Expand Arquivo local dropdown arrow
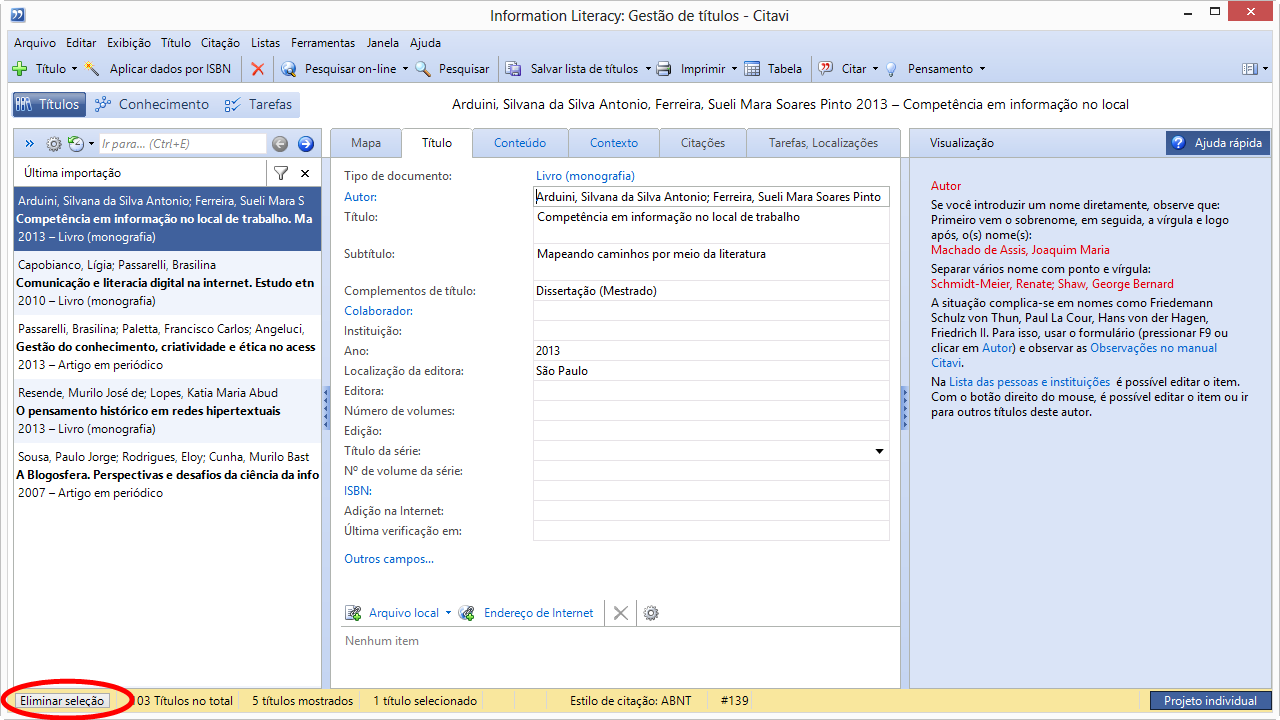Image resolution: width=1280 pixels, height=720 pixels. [448, 613]
